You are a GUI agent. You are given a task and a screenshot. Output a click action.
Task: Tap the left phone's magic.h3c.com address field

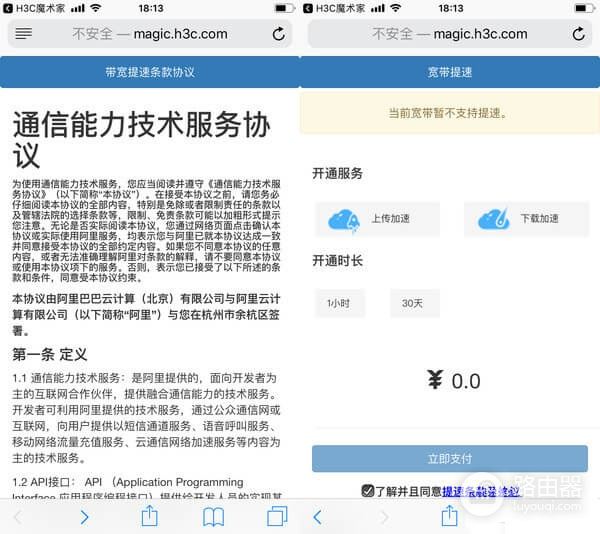point(150,34)
